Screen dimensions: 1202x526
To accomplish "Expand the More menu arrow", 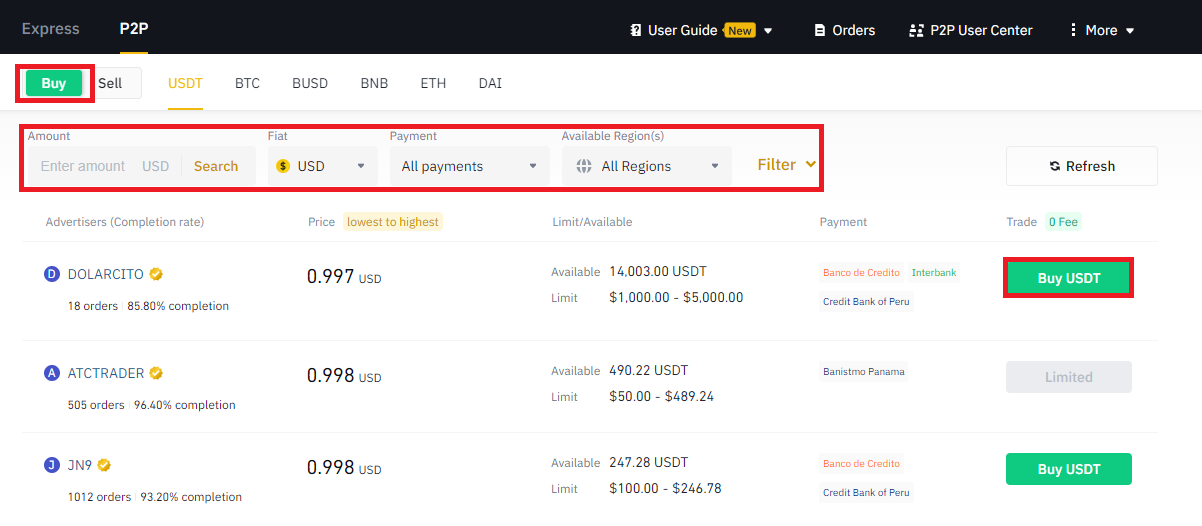I will [1130, 31].
